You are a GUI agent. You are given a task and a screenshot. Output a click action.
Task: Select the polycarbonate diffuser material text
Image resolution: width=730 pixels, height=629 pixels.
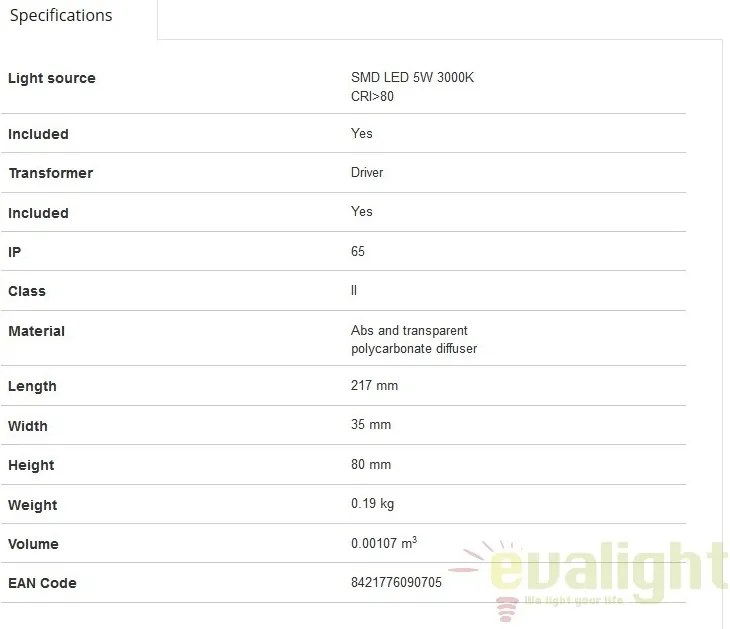pyautogui.click(x=414, y=349)
